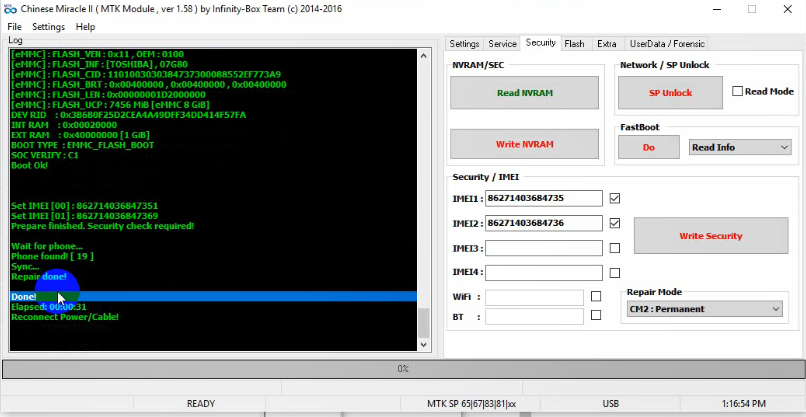Enable the Read Mode checkbox
Image resolution: width=806 pixels, height=417 pixels.
737,91
